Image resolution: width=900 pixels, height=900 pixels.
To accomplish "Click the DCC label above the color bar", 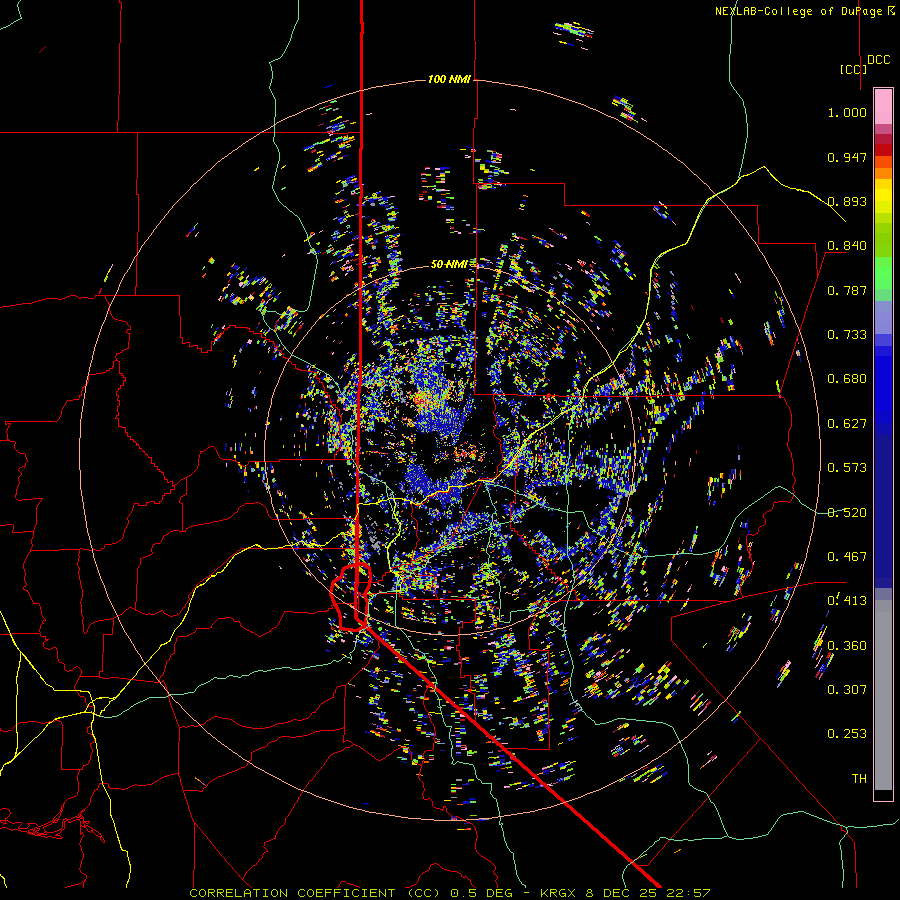I will coord(879,60).
